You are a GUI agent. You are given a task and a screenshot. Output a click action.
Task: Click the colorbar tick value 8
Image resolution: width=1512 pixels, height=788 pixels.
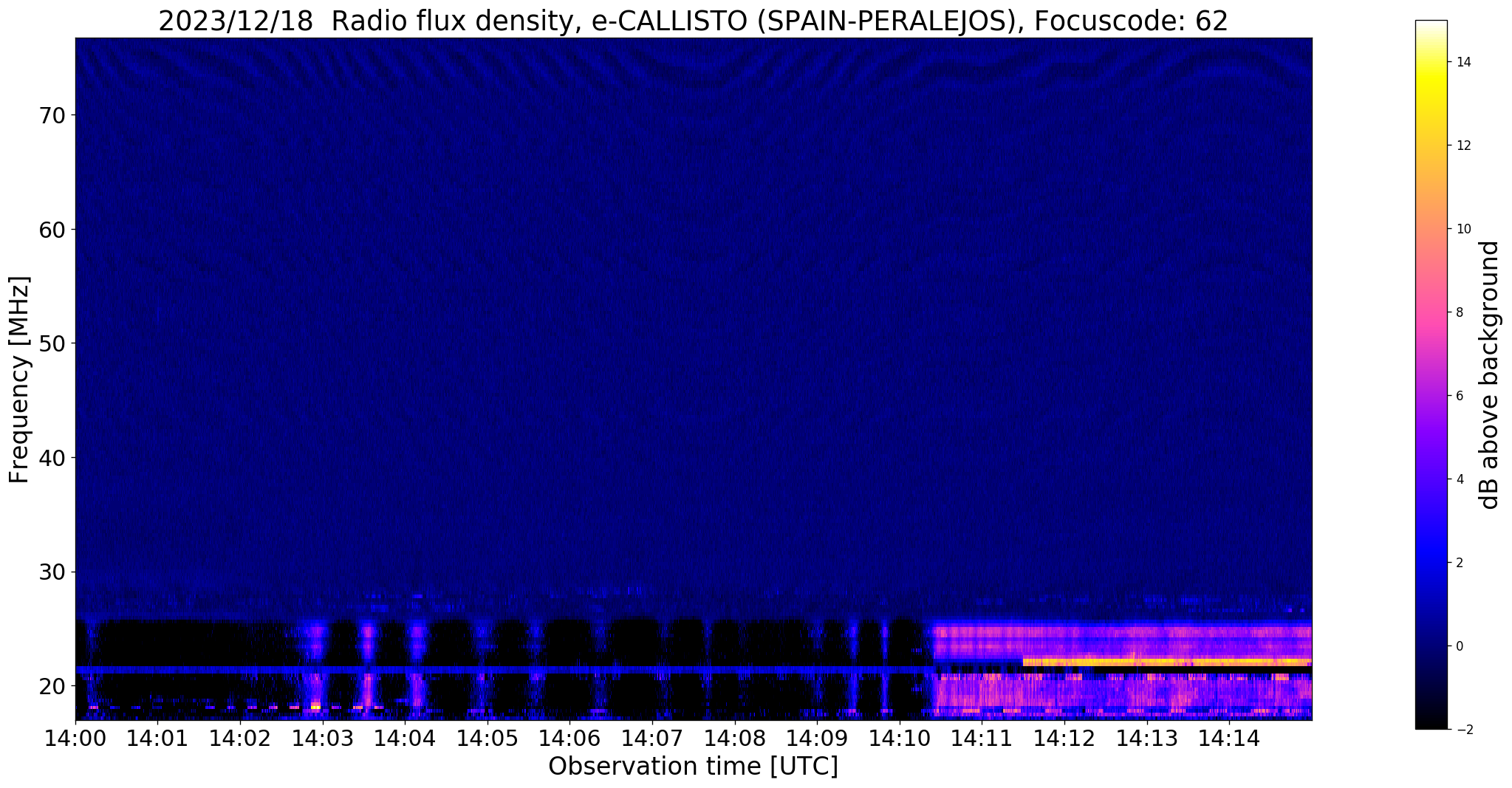coord(1459,312)
